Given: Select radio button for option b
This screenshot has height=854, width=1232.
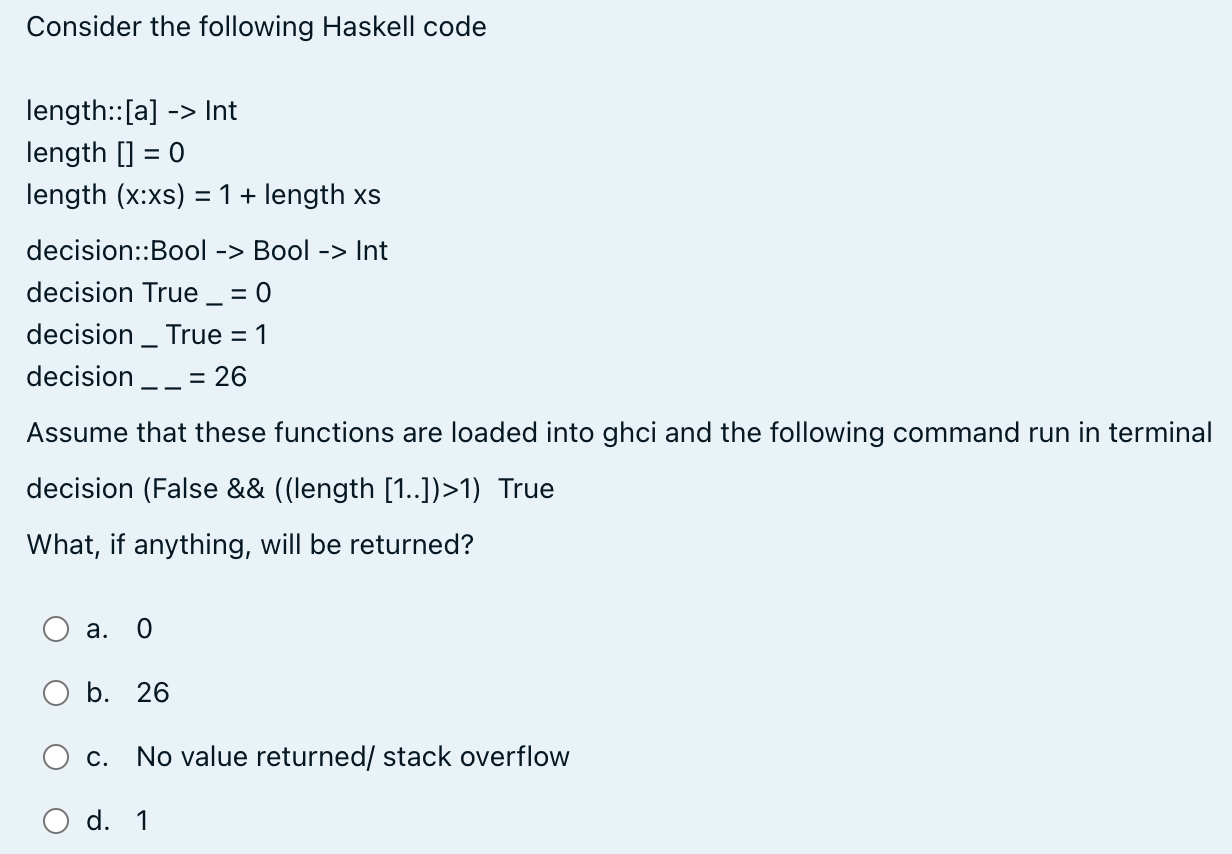Looking at the screenshot, I should coord(56,693).
